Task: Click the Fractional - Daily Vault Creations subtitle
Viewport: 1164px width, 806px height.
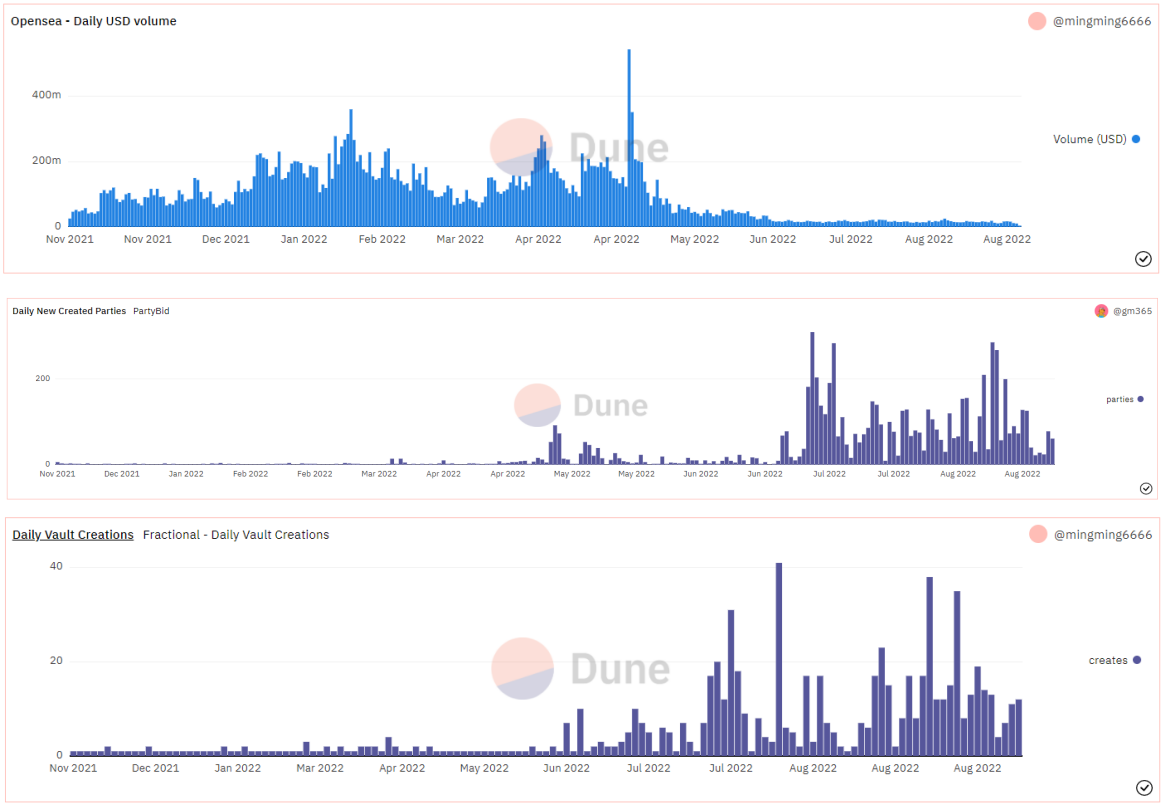Action: [236, 535]
